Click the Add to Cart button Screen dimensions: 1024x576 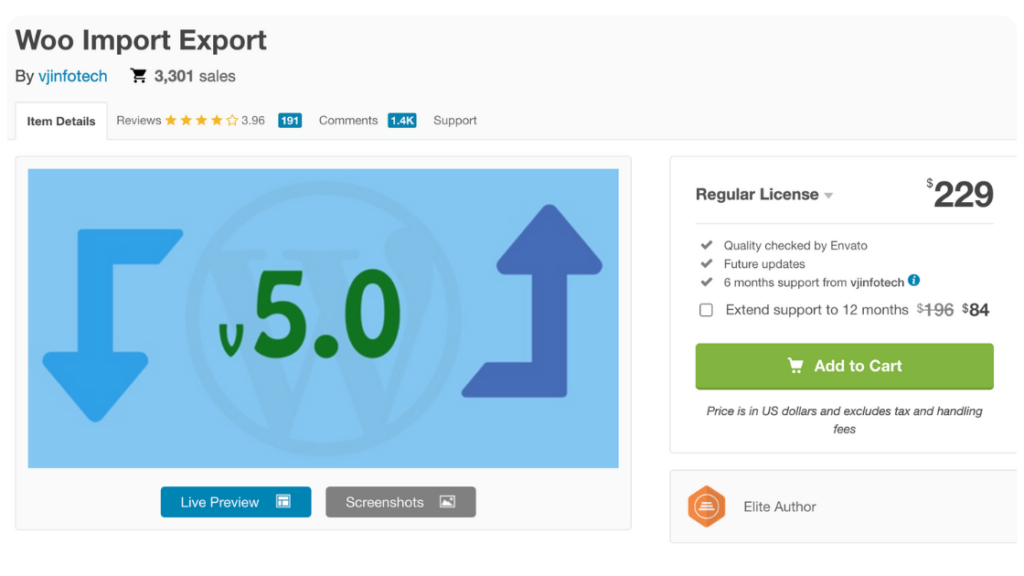(x=844, y=366)
